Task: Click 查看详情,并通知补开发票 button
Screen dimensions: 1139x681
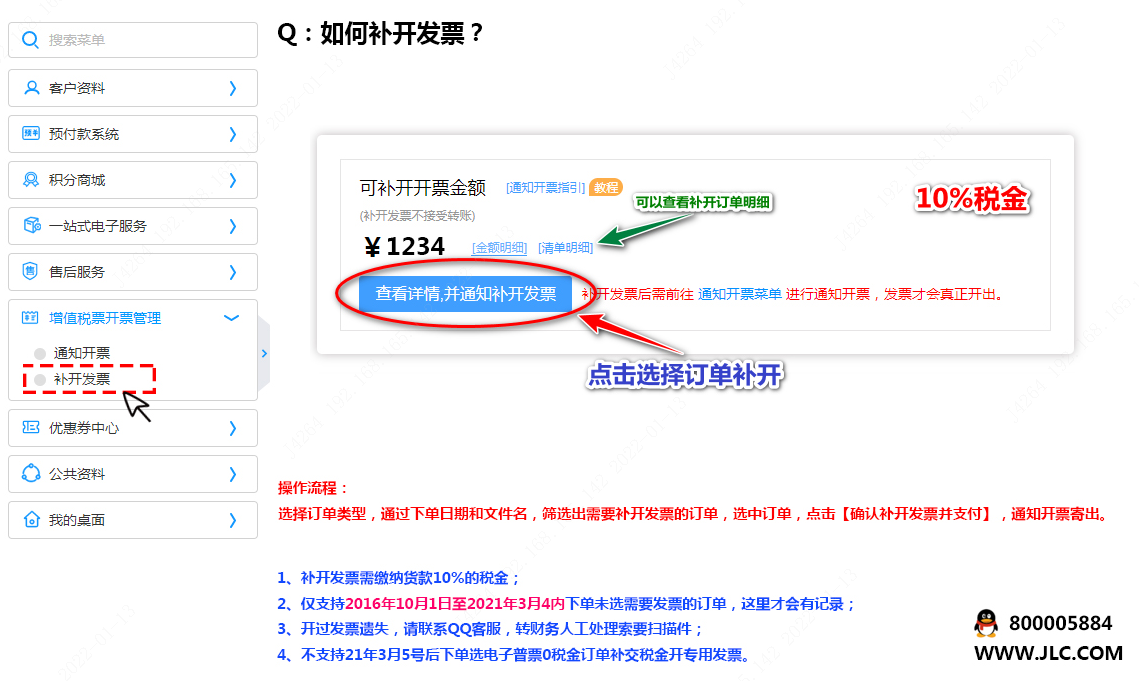Action: [465, 294]
